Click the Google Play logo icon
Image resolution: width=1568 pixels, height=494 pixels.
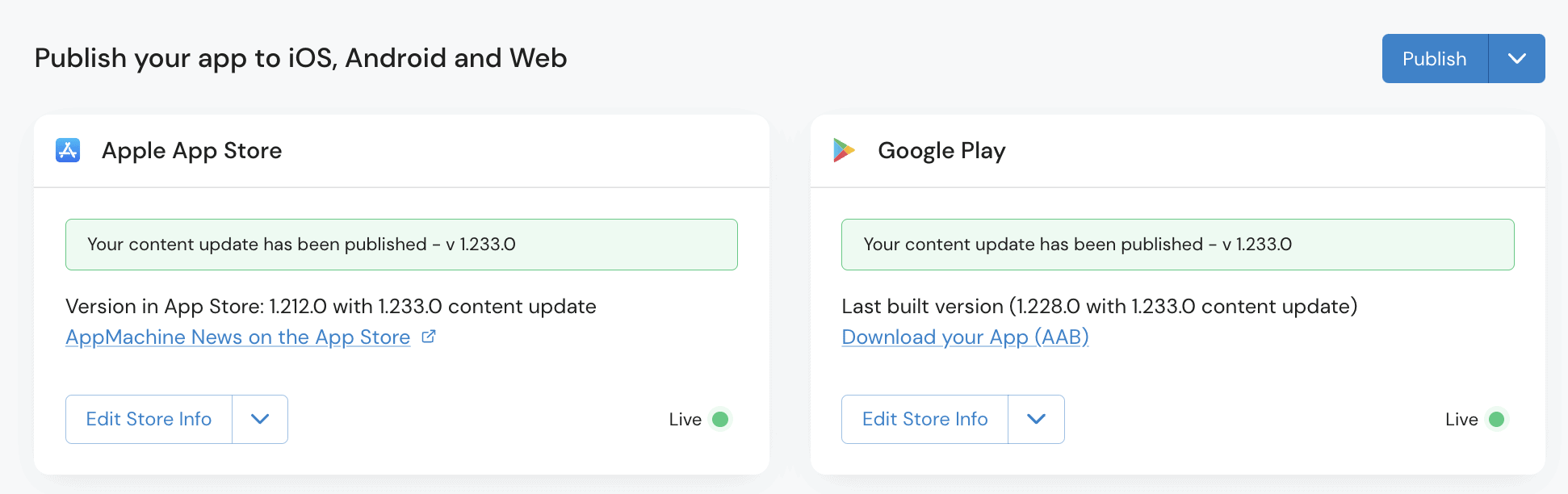pos(844,150)
